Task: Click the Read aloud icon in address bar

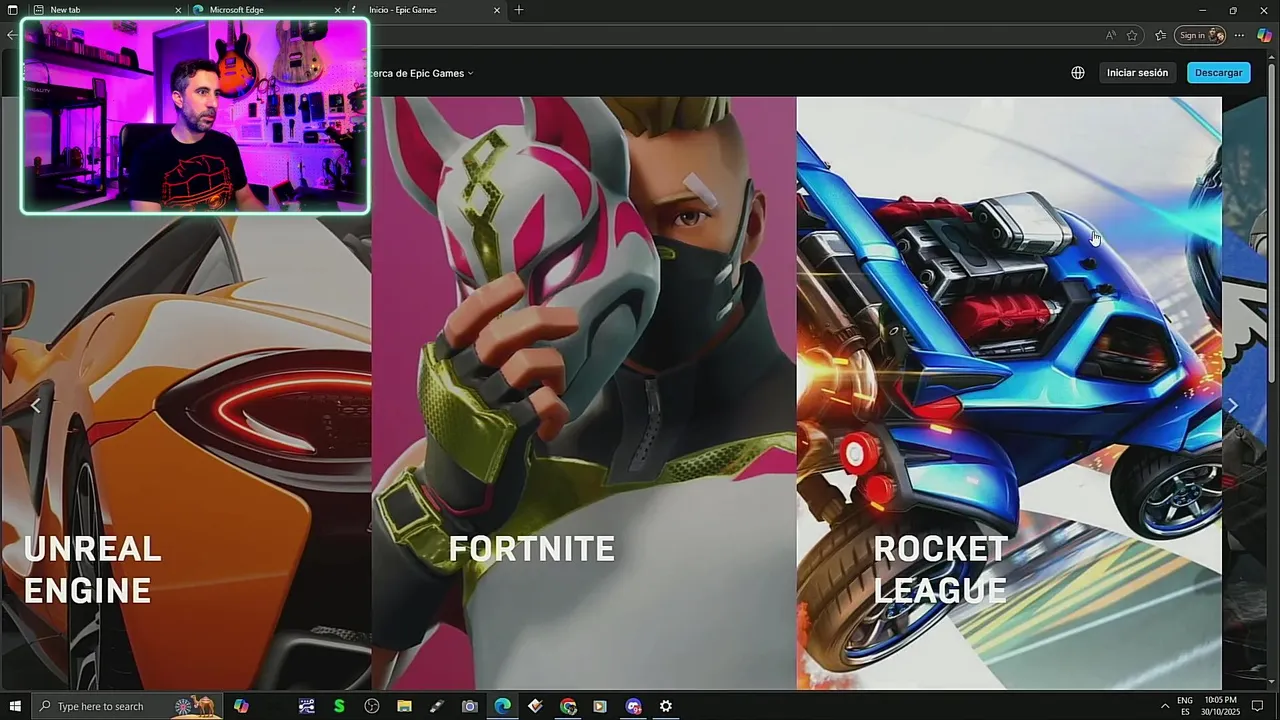Action: [x=1110, y=35]
